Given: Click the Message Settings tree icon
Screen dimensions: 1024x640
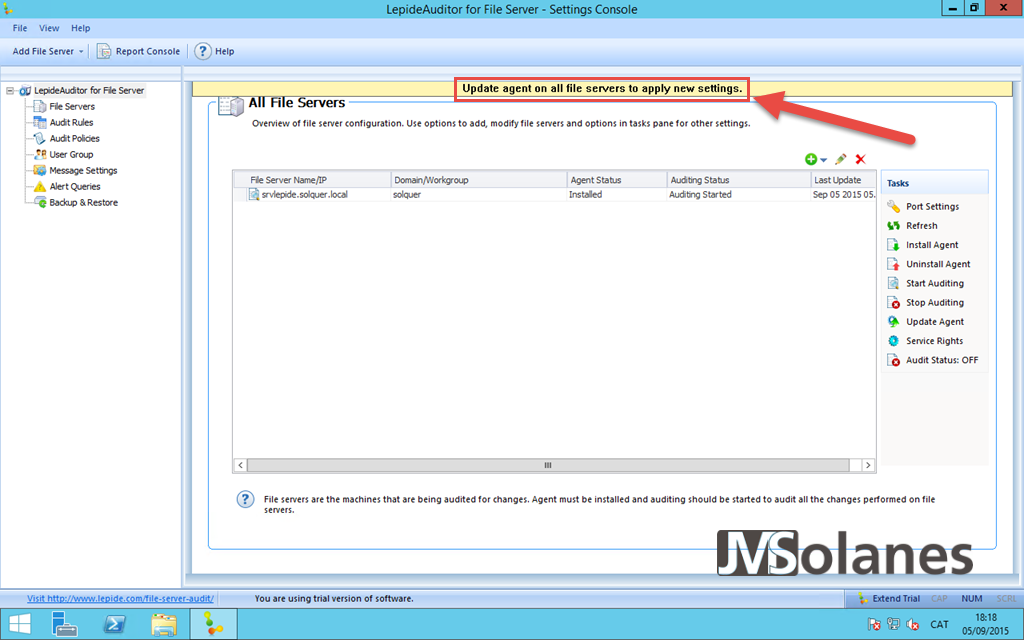Looking at the screenshot, I should 40,170.
